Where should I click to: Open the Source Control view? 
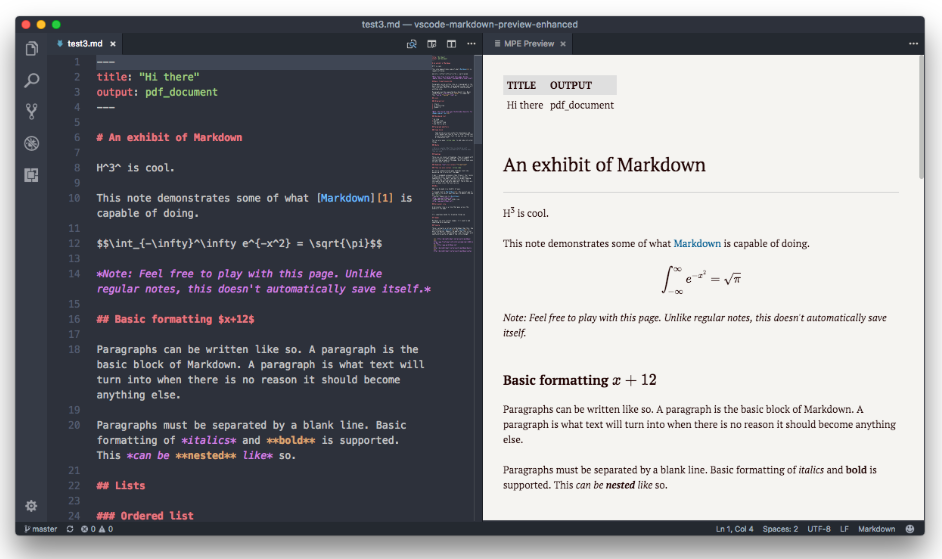click(x=32, y=111)
